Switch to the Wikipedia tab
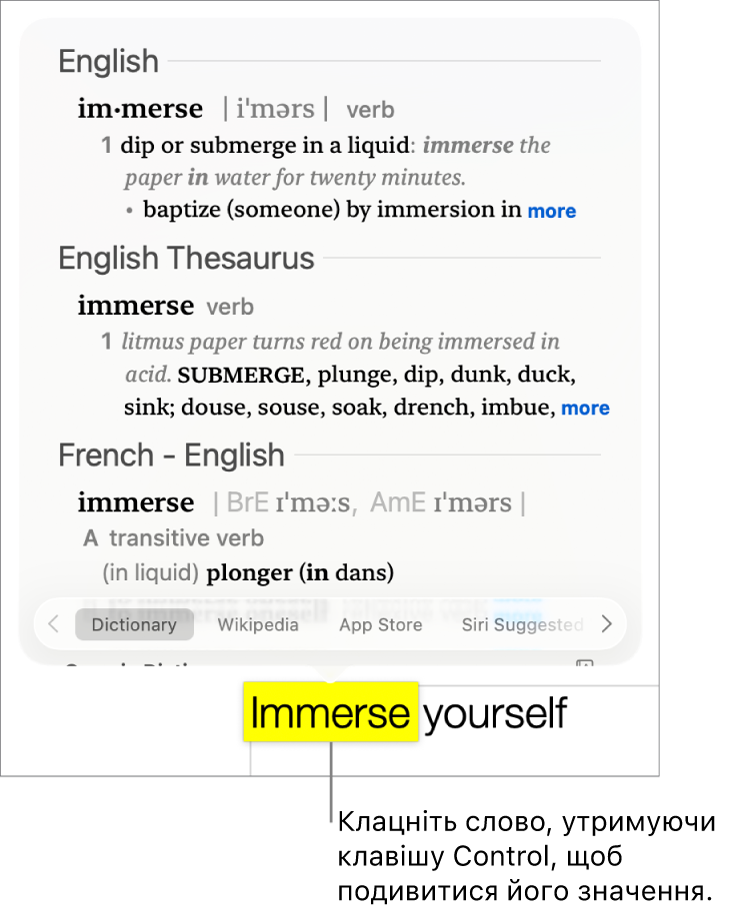732x918 pixels. pos(258,625)
